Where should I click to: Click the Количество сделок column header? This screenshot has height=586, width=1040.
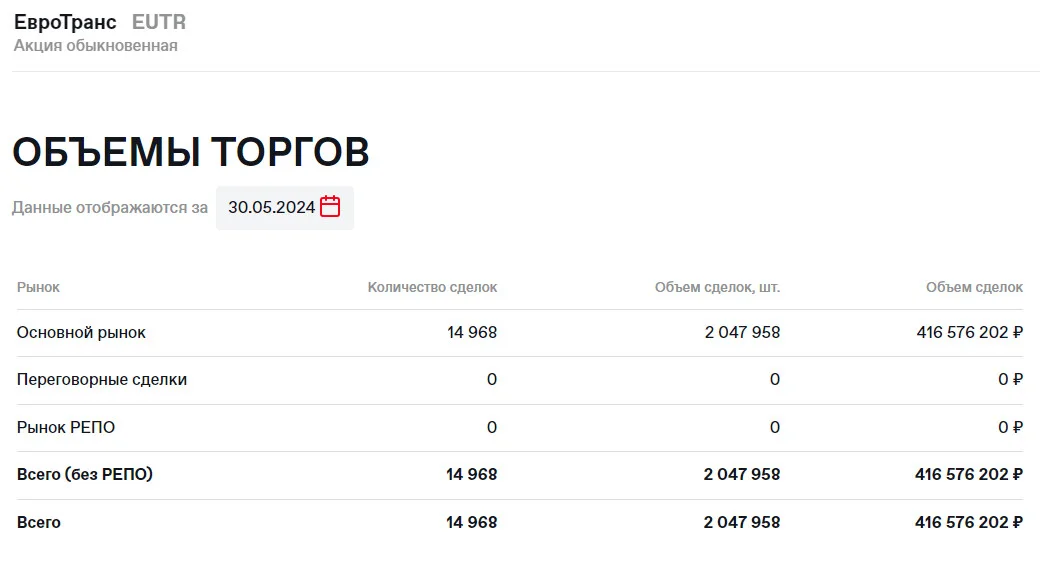[432, 287]
